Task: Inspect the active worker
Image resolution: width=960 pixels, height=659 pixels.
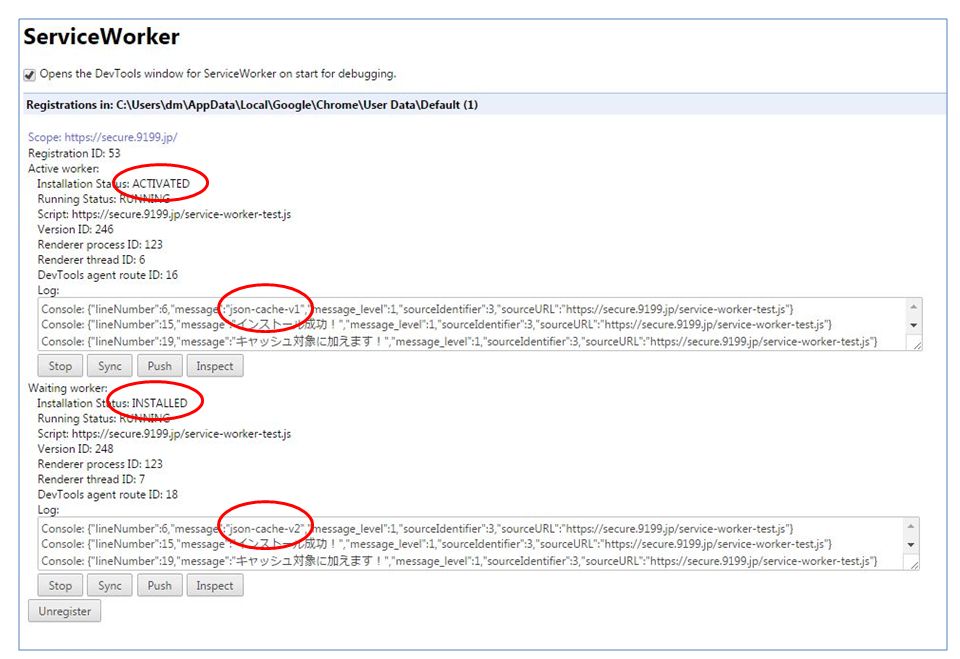Action: tap(214, 366)
